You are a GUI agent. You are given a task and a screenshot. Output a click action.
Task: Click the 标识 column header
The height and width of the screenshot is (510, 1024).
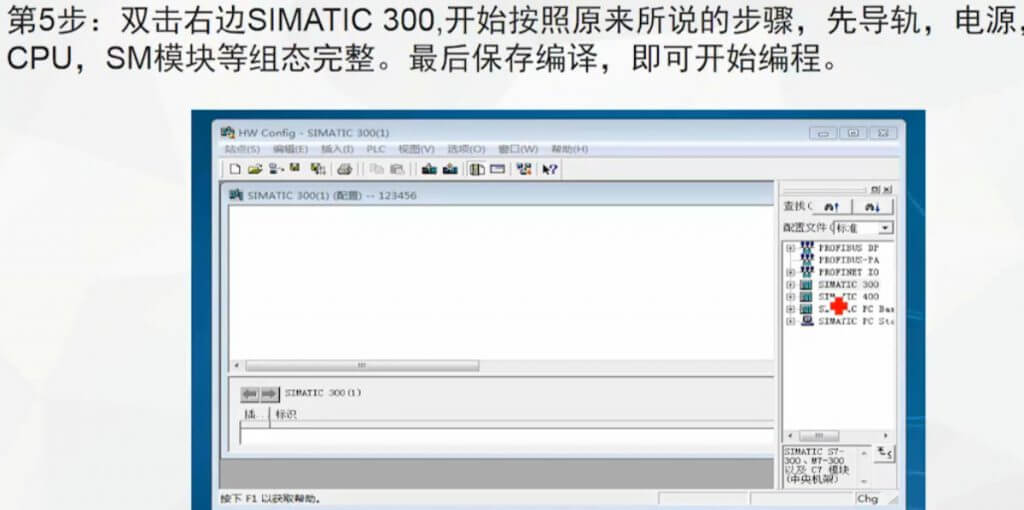285,415
